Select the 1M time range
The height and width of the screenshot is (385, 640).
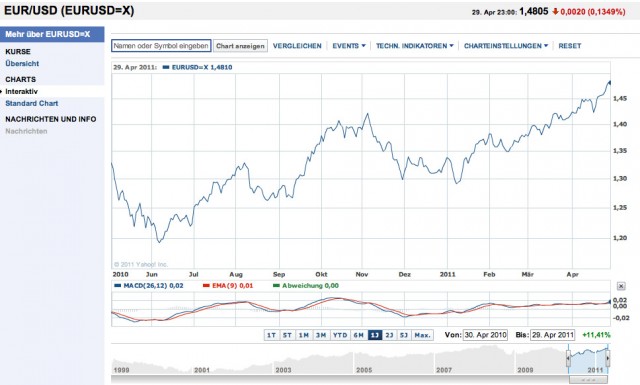coord(304,335)
